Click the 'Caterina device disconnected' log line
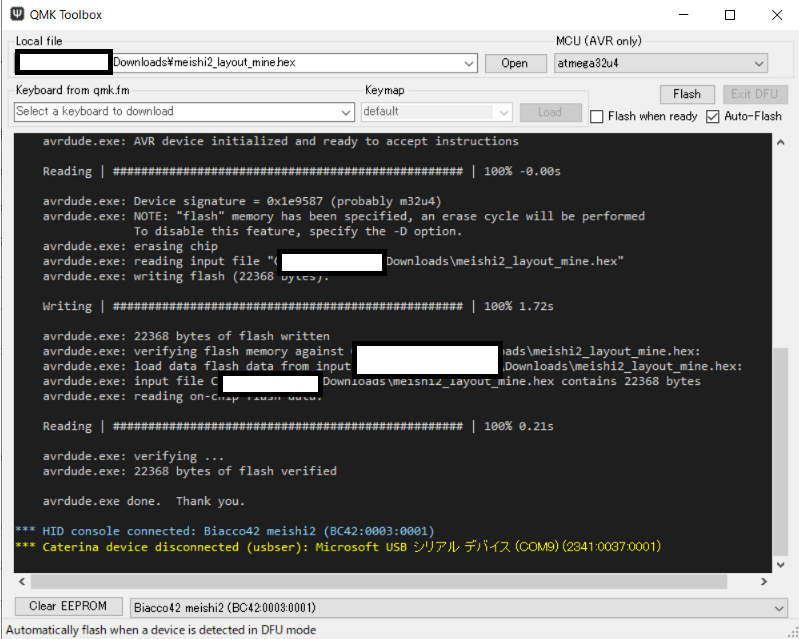Image resolution: width=799 pixels, height=639 pixels. pos(338,547)
